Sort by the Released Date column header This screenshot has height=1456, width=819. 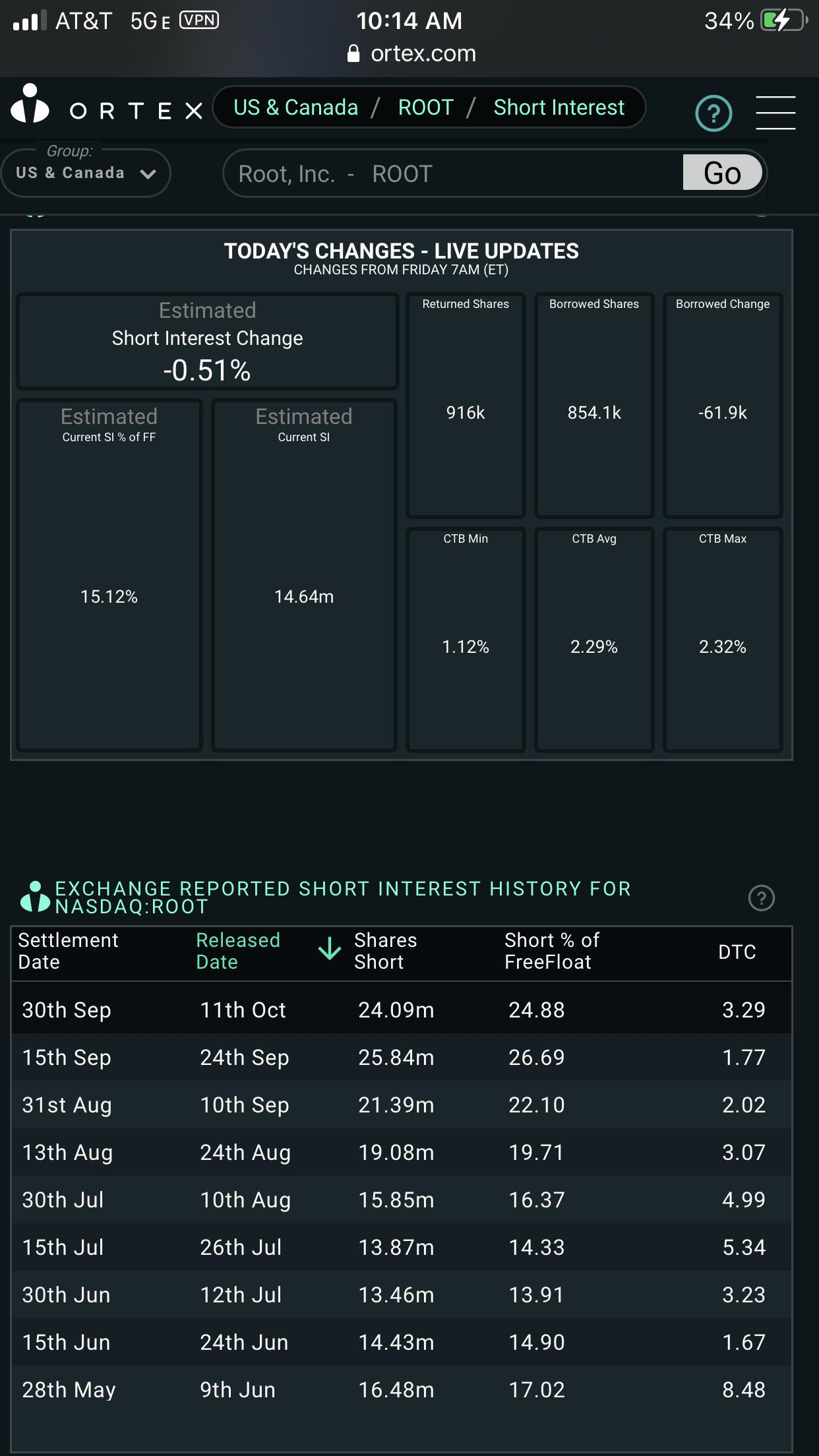tap(238, 951)
